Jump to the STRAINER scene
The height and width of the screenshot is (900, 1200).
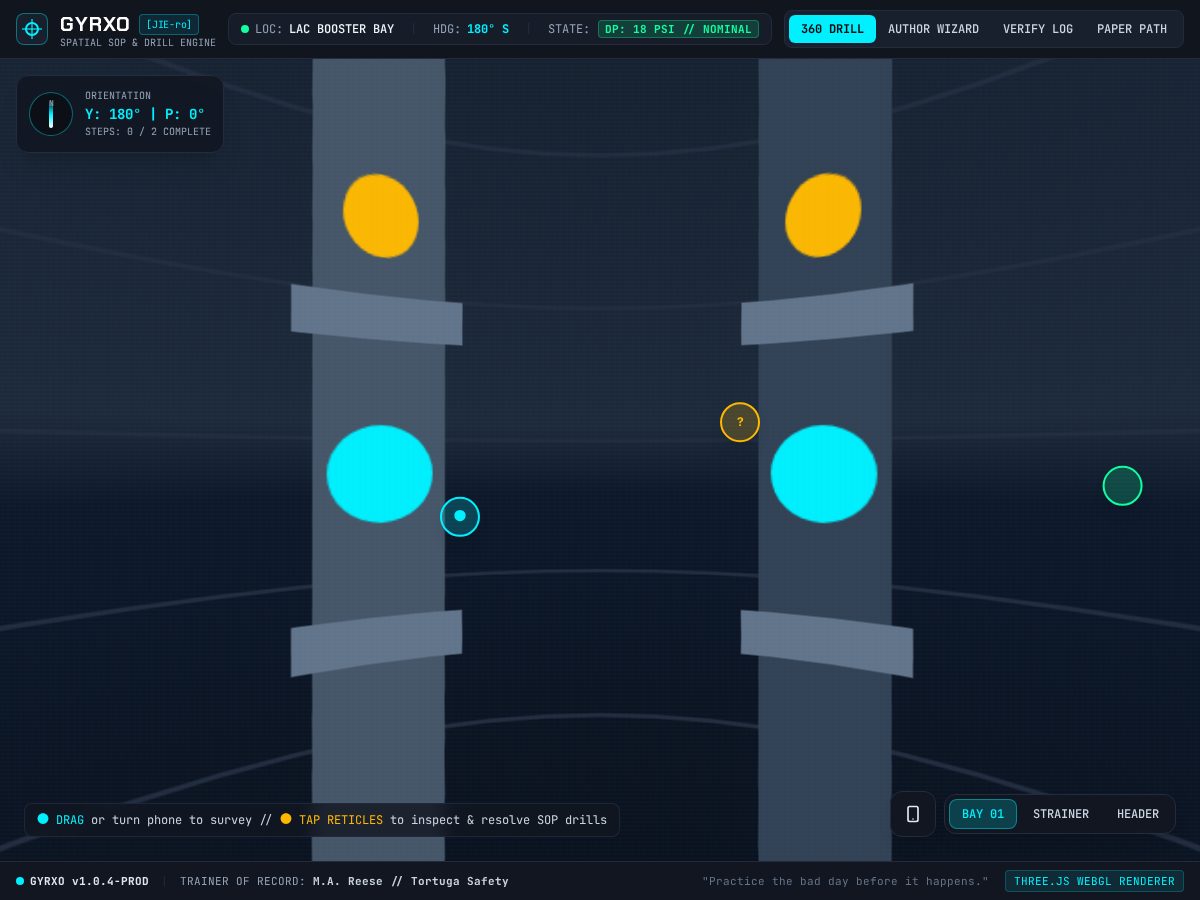coord(1061,814)
